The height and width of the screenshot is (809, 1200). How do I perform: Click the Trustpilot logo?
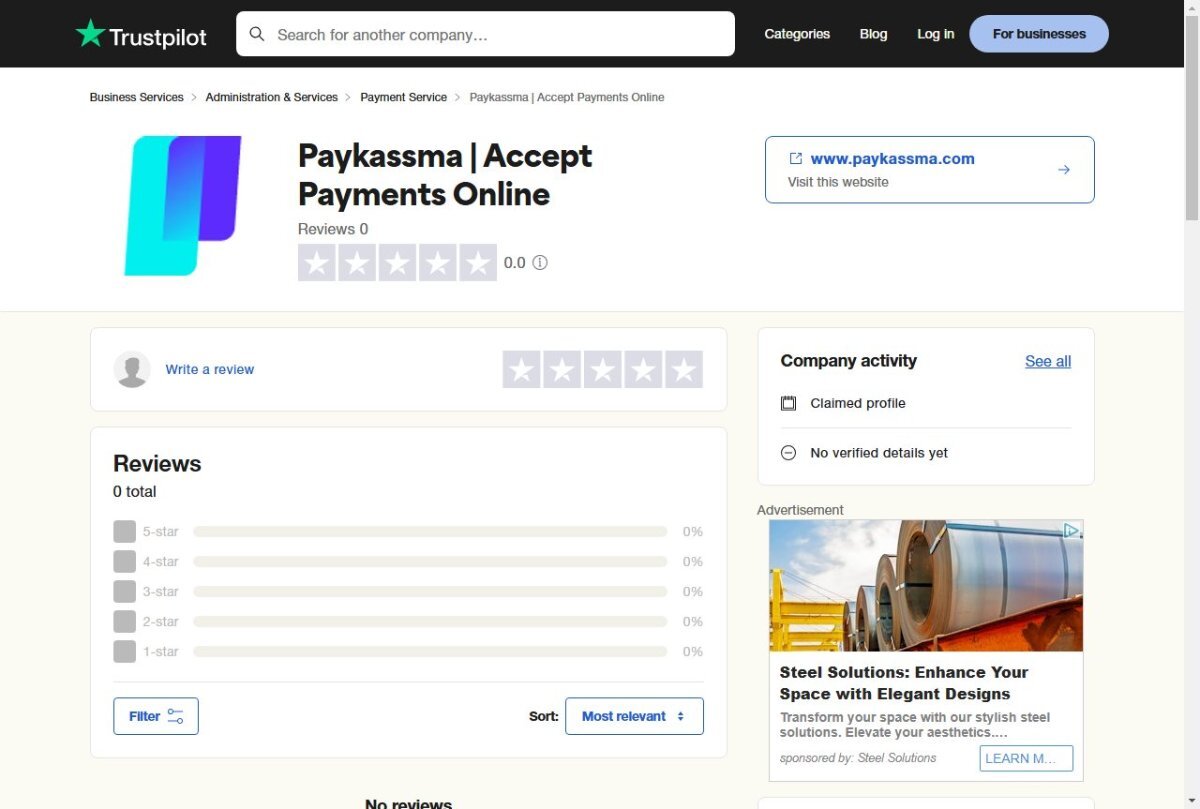point(141,35)
